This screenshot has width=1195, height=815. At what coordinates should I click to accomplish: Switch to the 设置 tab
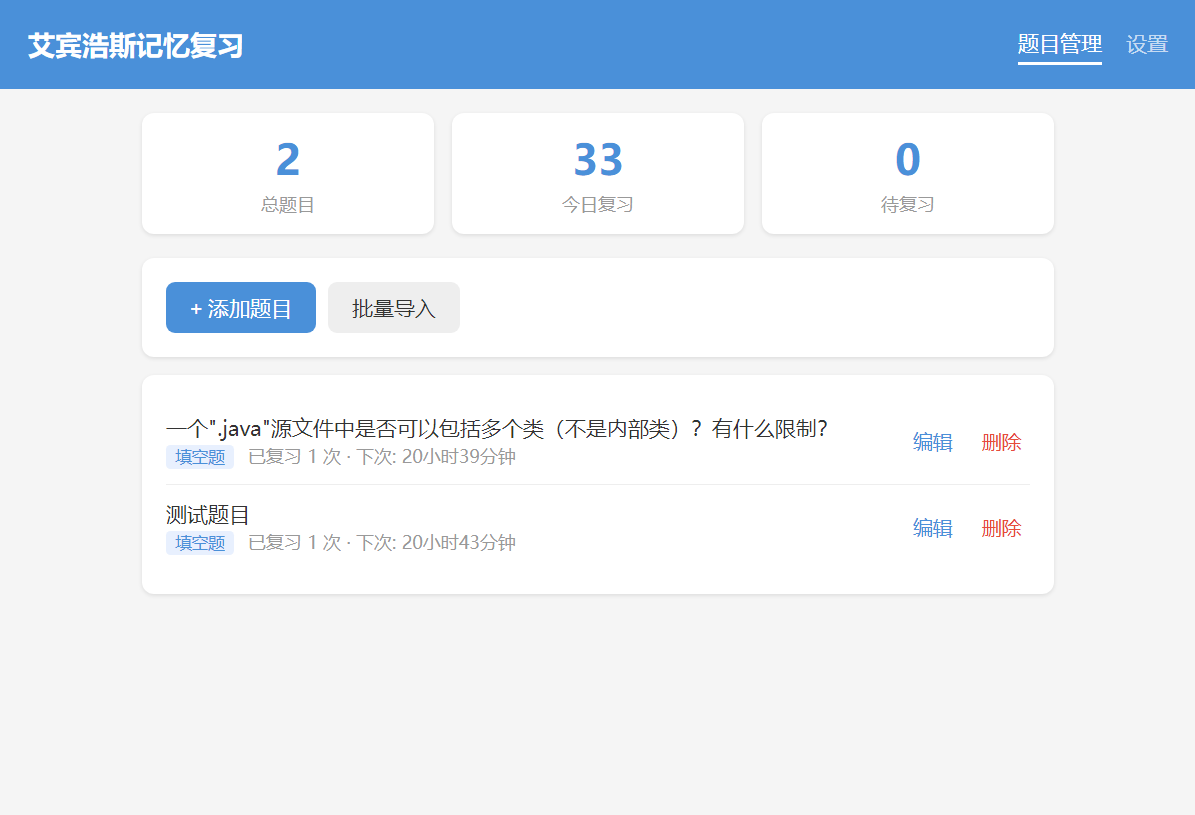(x=1147, y=45)
